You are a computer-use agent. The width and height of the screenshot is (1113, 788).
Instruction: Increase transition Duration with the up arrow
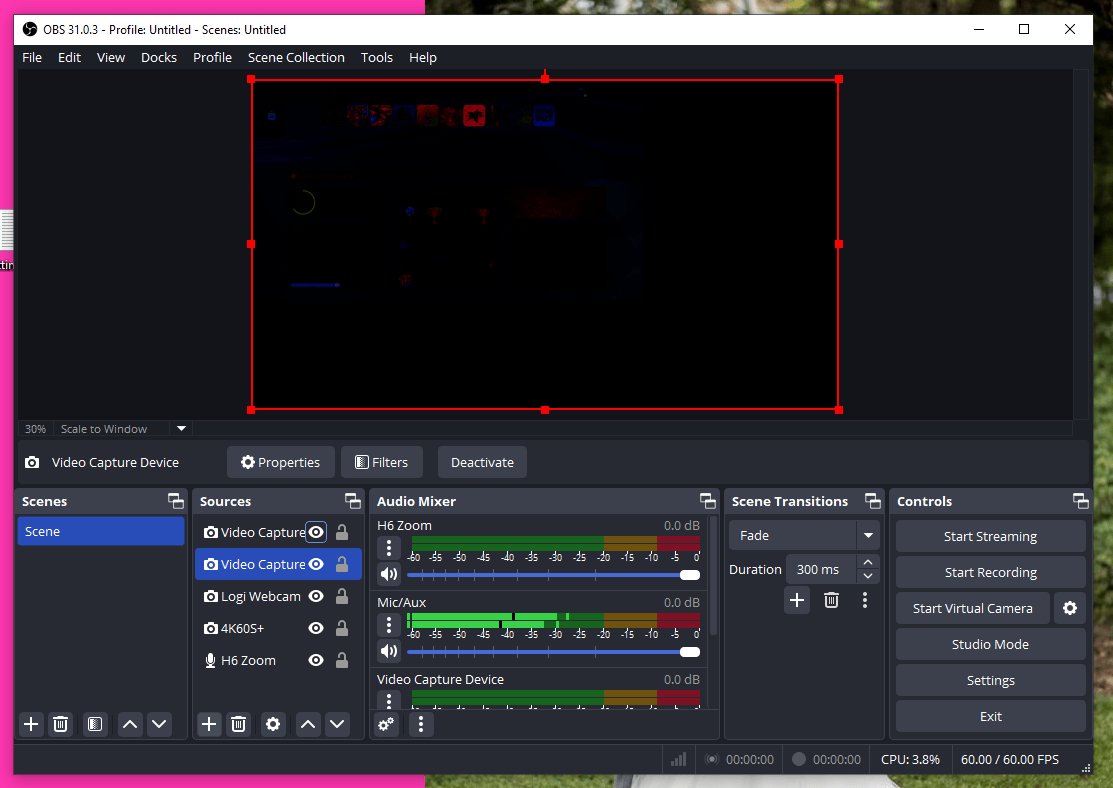click(x=868, y=562)
